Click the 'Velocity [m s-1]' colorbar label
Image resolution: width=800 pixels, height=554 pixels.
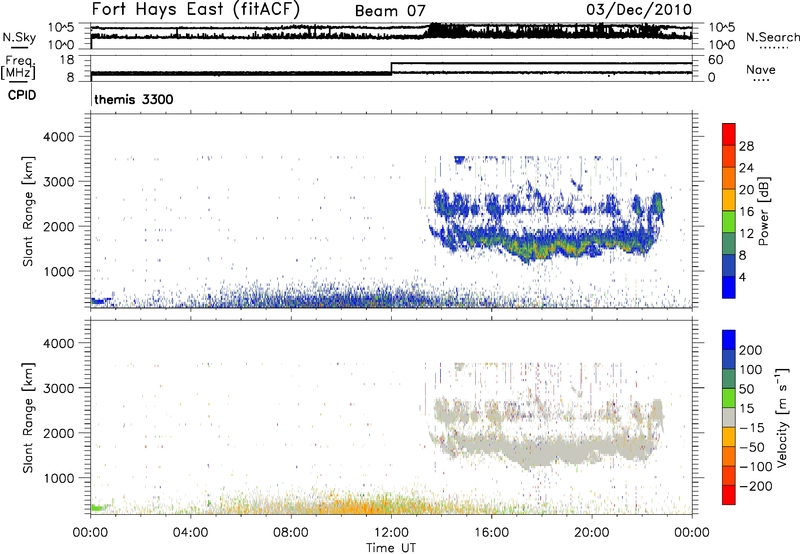(782, 417)
